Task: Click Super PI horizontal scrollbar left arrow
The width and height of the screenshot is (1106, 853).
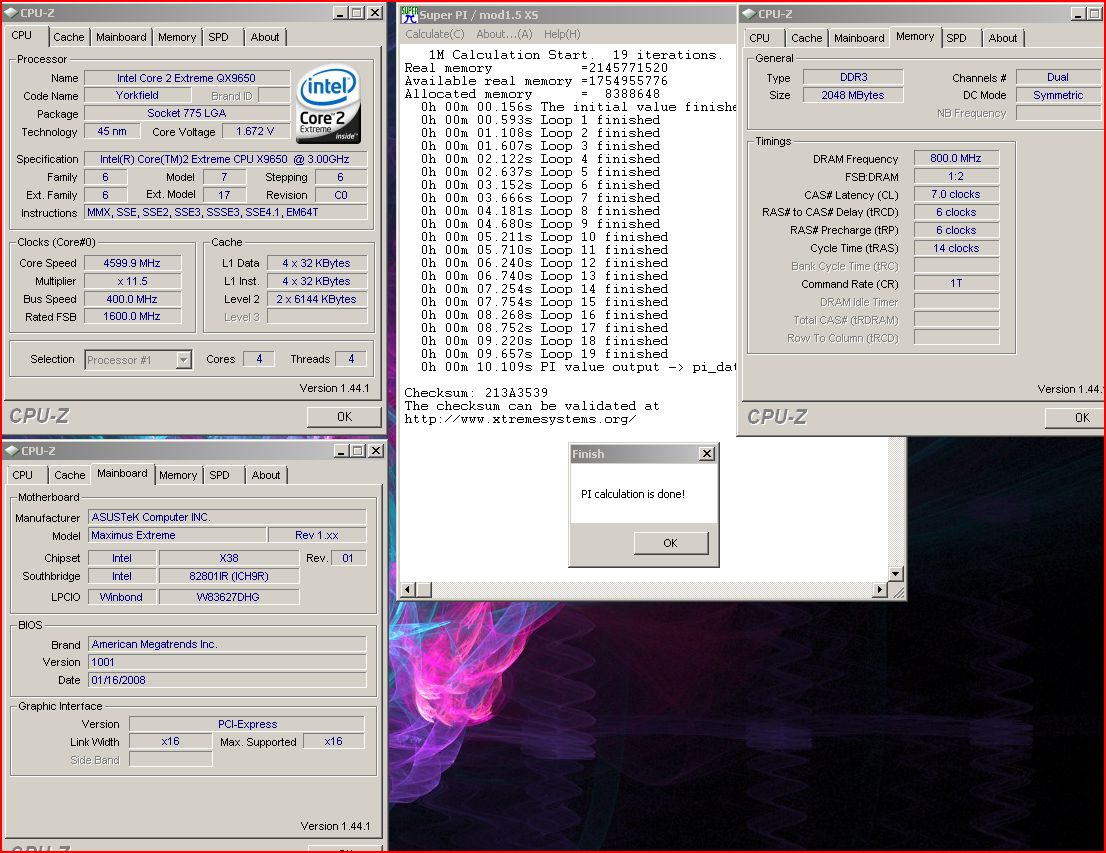Action: tap(408, 589)
